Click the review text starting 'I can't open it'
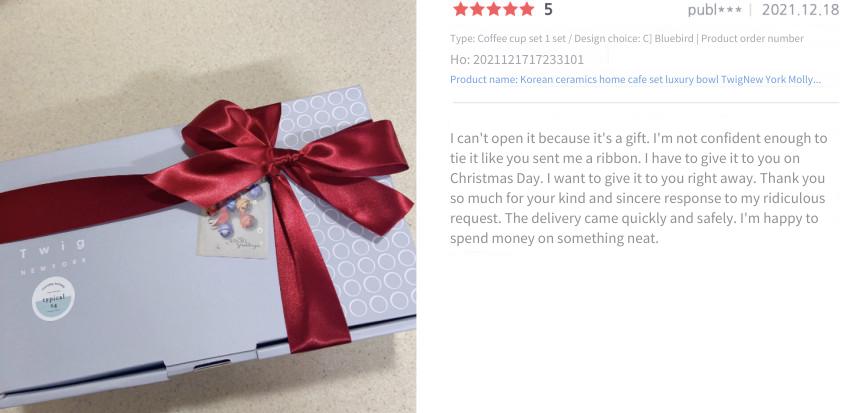Viewport: 860px width, 413px height. 638,188
